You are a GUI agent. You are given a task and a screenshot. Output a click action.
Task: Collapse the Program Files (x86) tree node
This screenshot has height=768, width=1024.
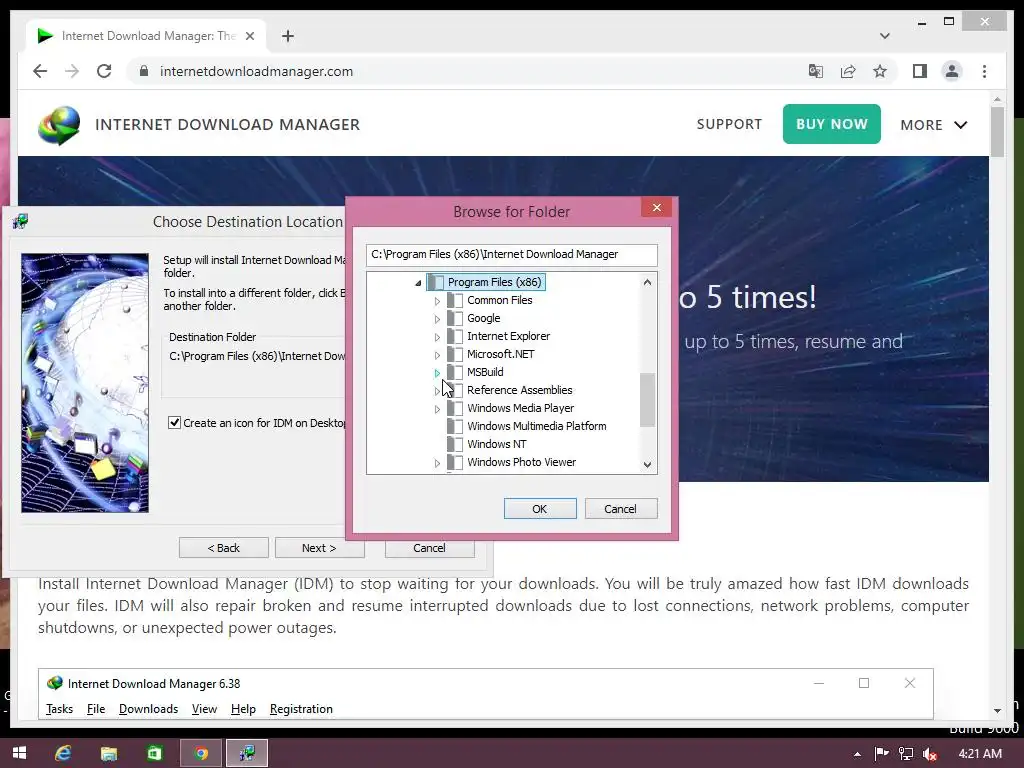[x=418, y=283]
